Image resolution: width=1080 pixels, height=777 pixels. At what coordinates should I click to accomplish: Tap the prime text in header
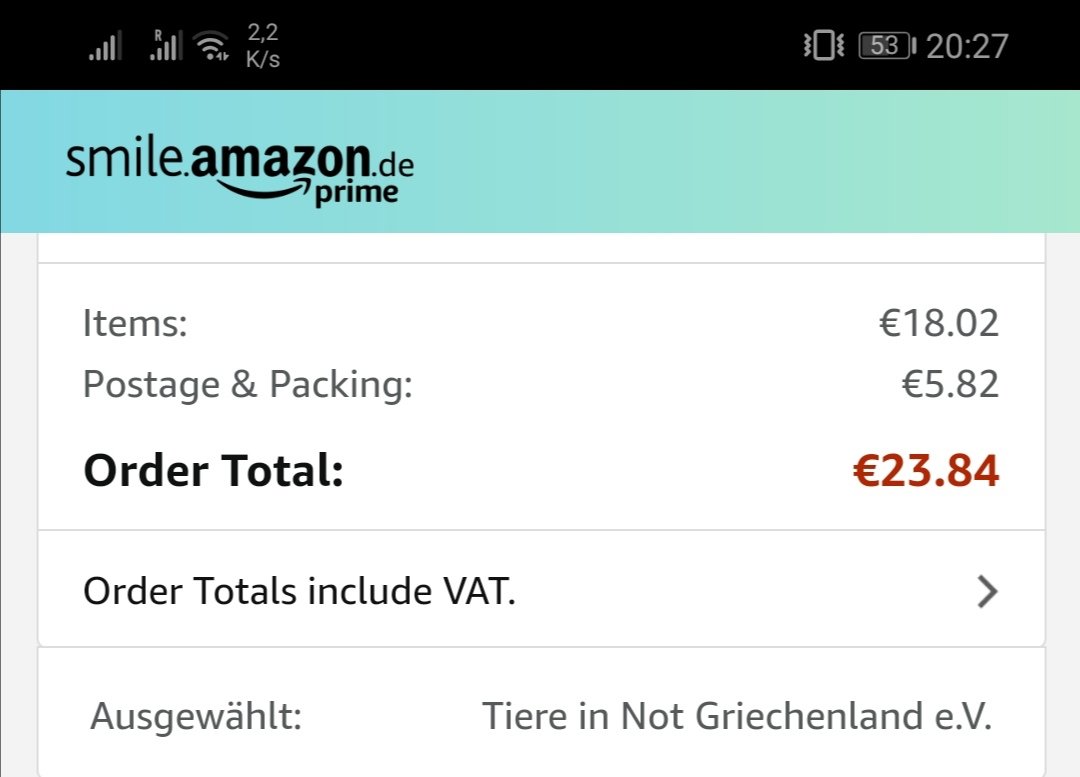(x=356, y=194)
